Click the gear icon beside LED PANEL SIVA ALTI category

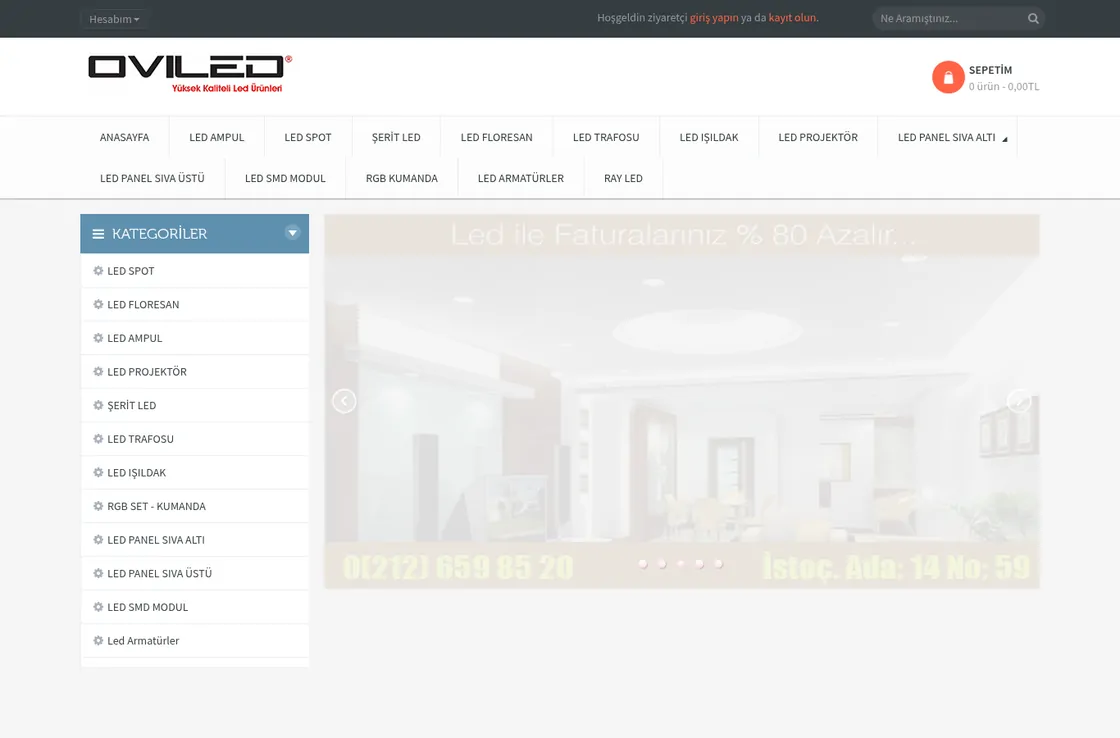[99, 539]
